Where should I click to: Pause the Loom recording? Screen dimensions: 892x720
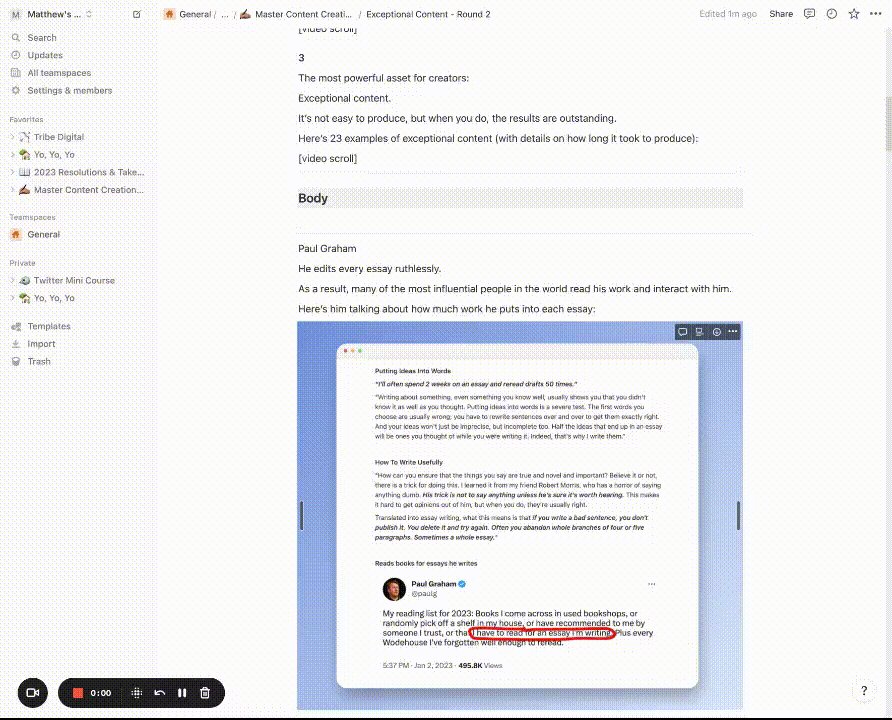[x=182, y=693]
